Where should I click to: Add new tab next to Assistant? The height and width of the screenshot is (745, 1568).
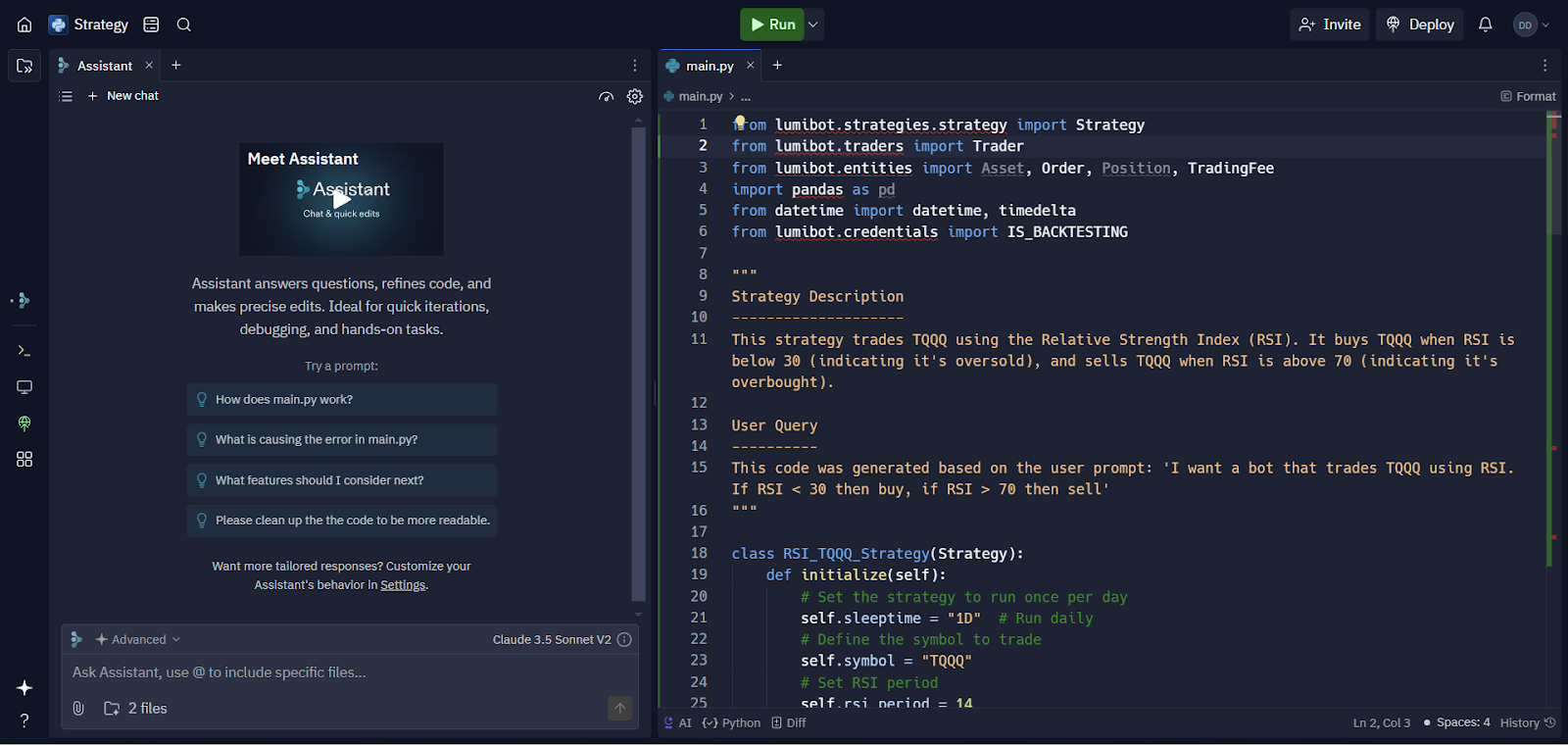176,66
